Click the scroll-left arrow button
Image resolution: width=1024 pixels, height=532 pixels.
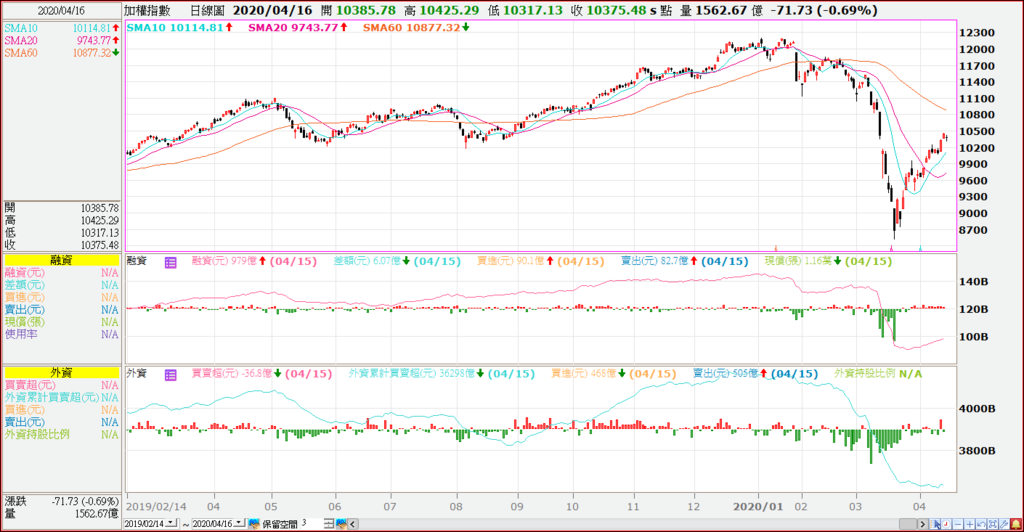coord(353,524)
